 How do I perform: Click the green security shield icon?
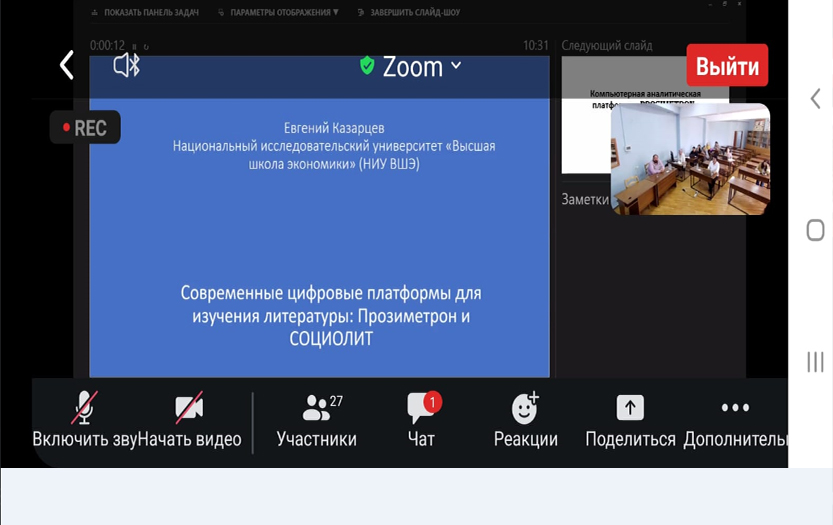point(367,66)
